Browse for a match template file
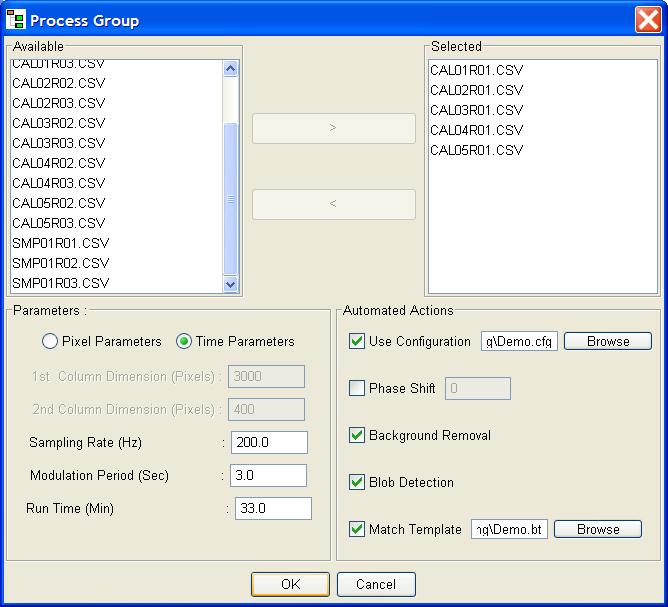This screenshot has width=668, height=607. click(x=597, y=530)
